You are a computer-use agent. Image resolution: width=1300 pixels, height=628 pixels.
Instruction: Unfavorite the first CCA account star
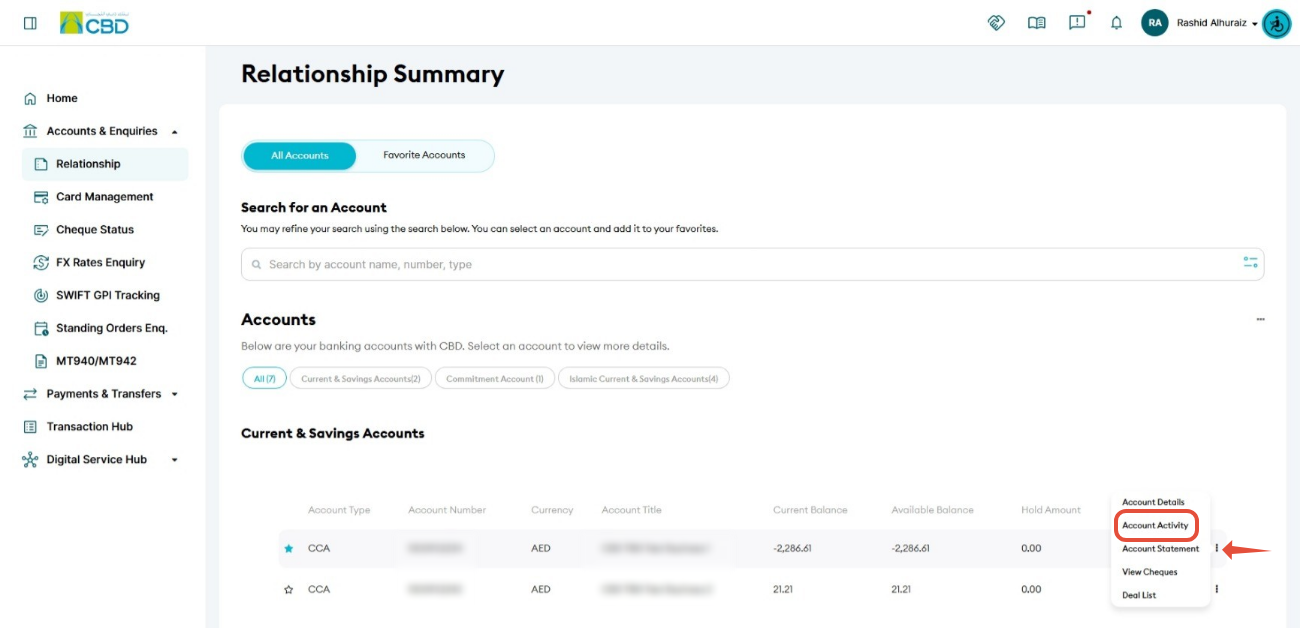point(289,548)
